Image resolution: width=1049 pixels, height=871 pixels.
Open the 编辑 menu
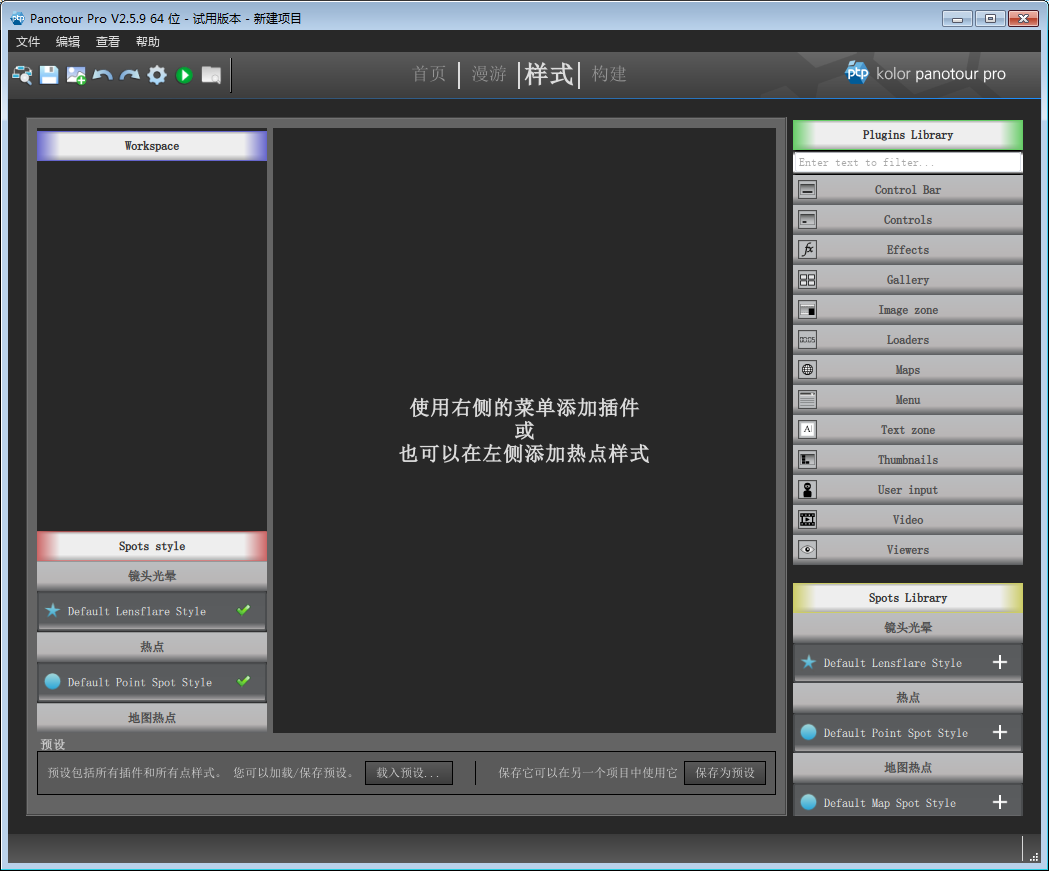pos(68,41)
